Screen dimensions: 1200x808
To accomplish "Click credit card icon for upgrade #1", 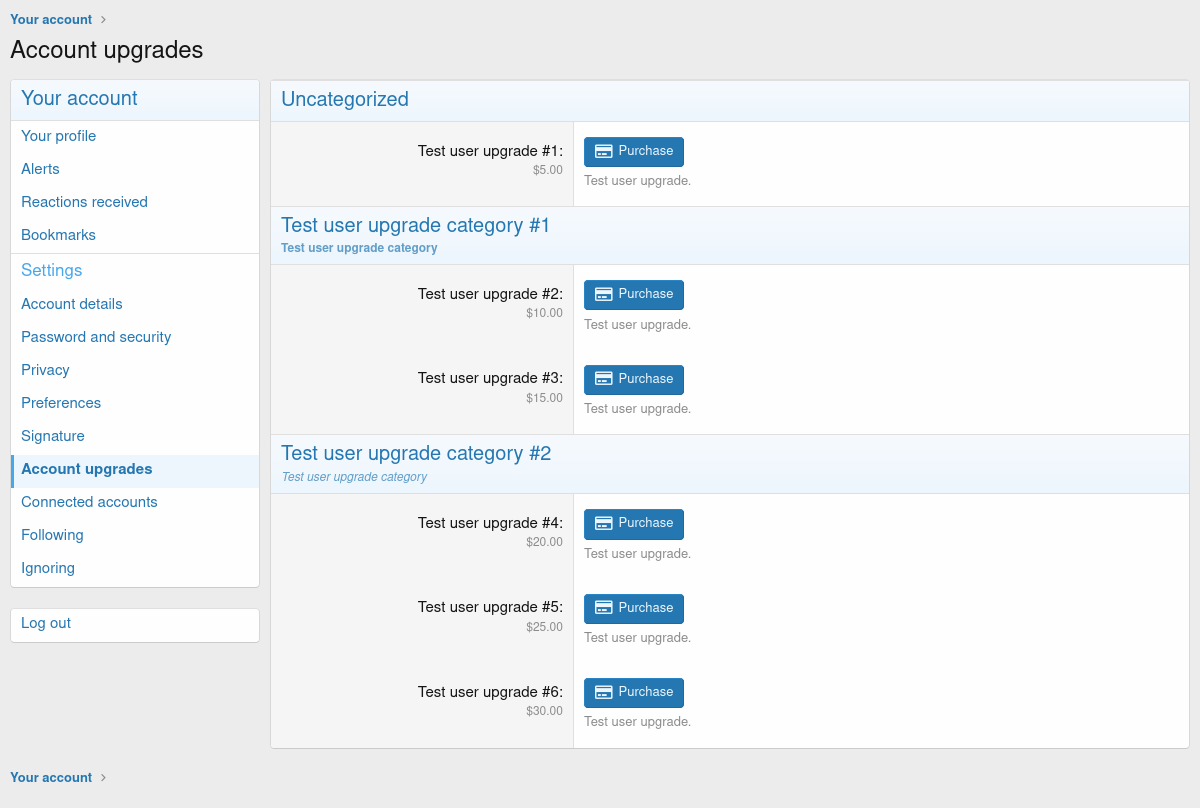I will click(x=603, y=151).
